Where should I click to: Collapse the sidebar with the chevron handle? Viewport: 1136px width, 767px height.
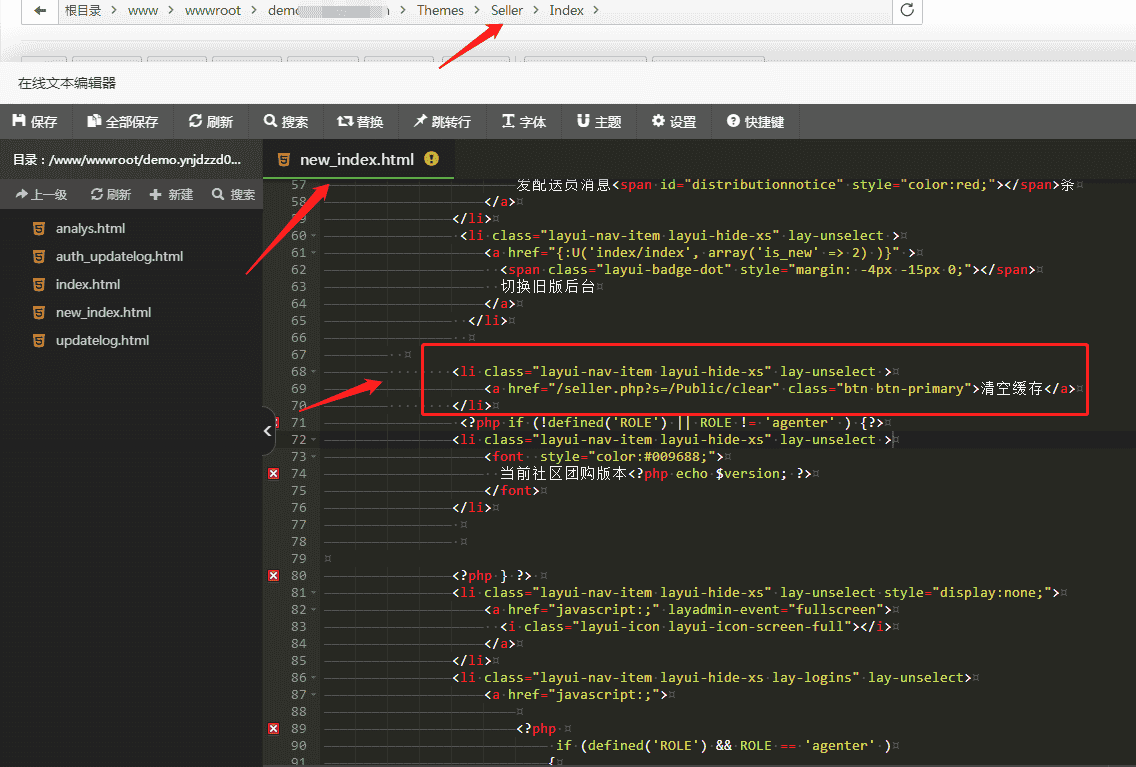click(267, 431)
